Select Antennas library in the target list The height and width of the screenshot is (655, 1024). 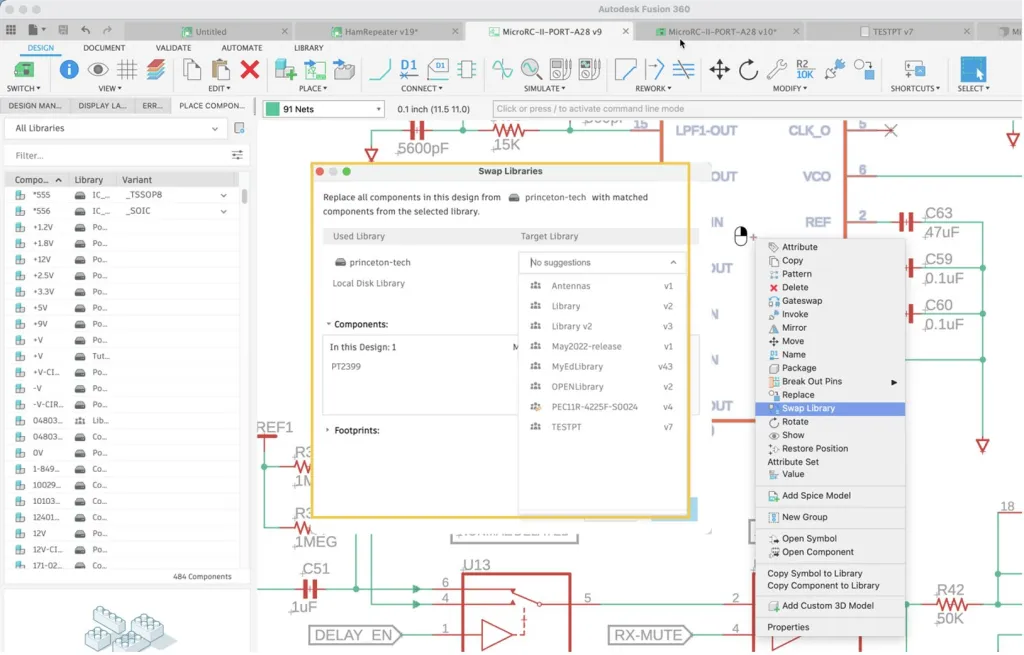coord(601,286)
